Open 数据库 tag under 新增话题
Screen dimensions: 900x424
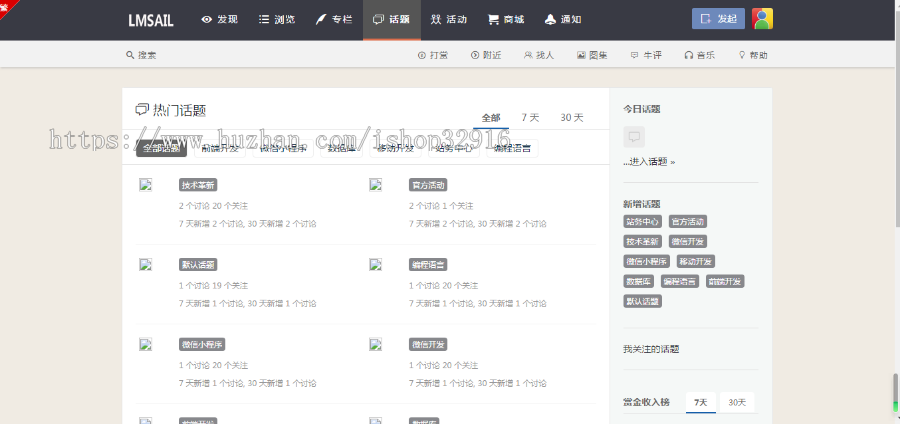[x=638, y=281]
